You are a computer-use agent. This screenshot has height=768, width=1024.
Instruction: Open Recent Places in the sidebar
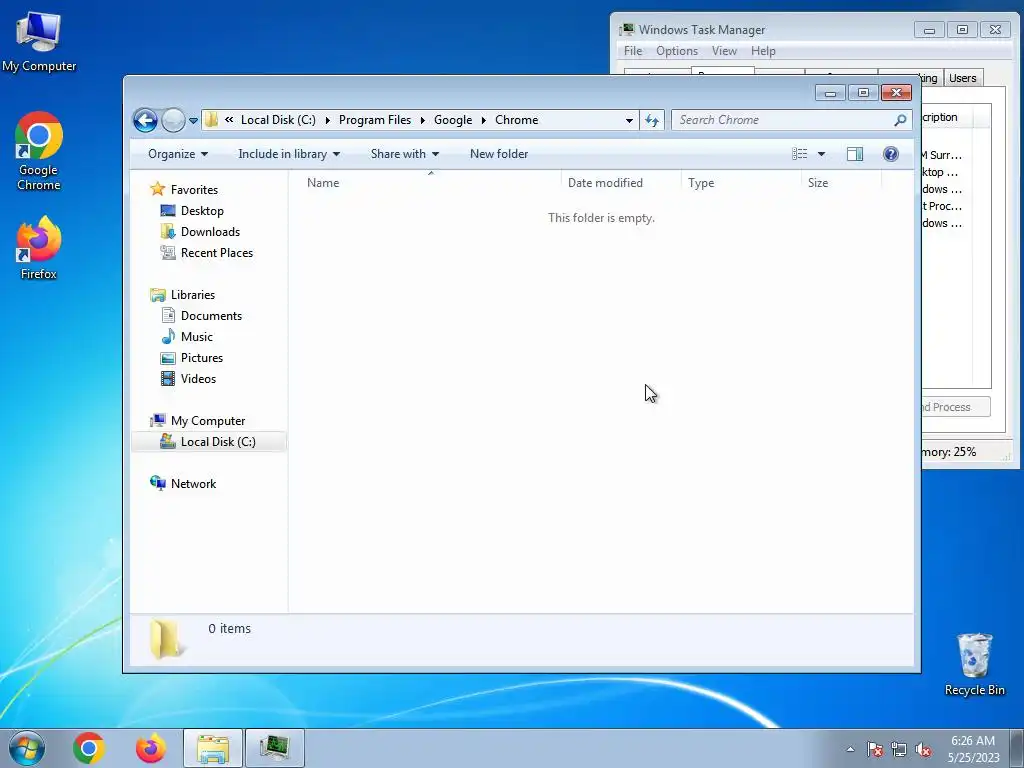tap(217, 253)
